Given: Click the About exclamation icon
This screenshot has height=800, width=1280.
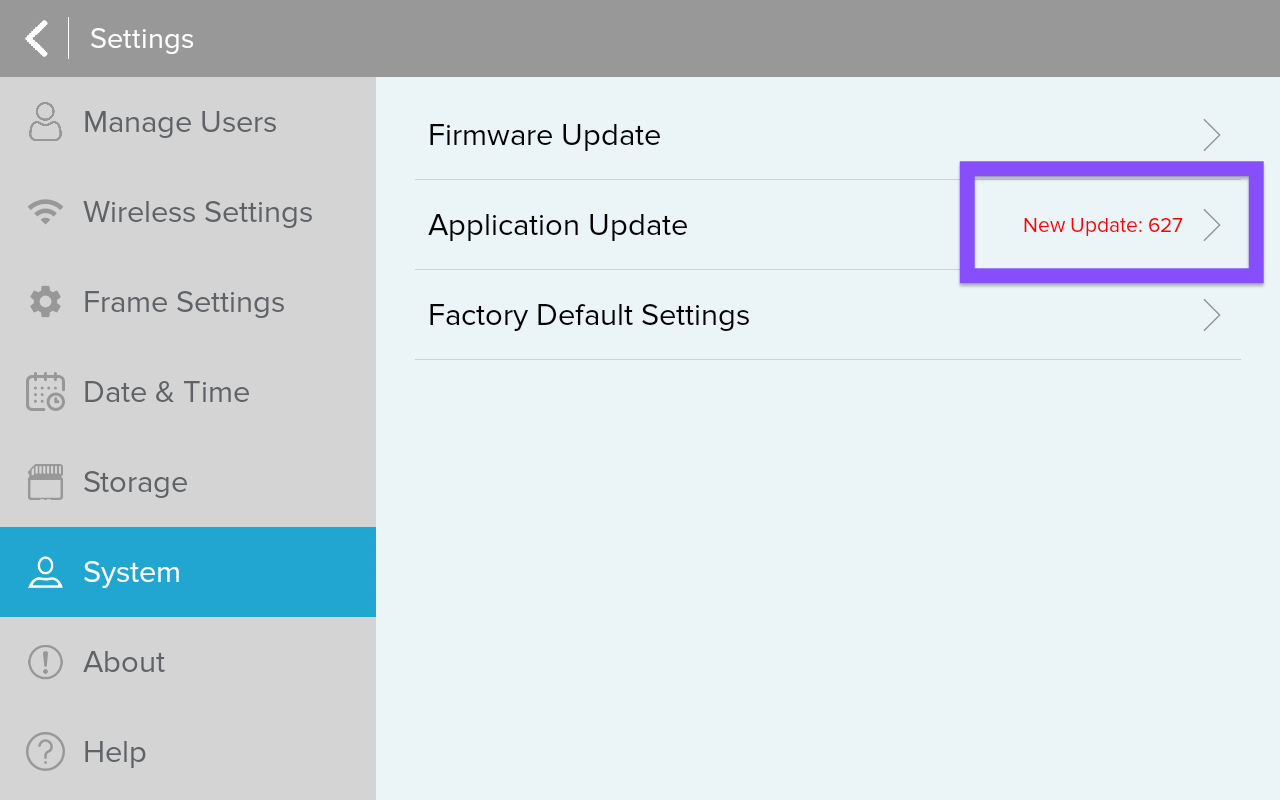Looking at the screenshot, I should pos(45,662).
